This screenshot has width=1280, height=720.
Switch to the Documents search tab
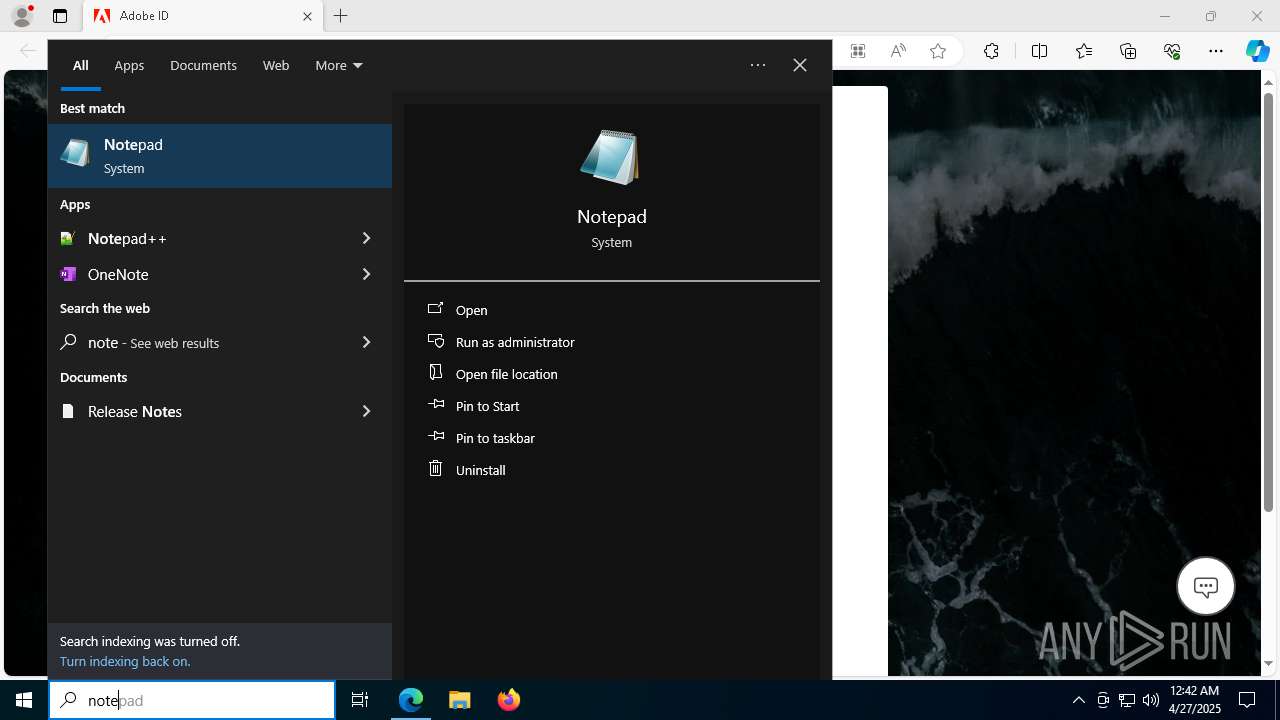tap(203, 65)
